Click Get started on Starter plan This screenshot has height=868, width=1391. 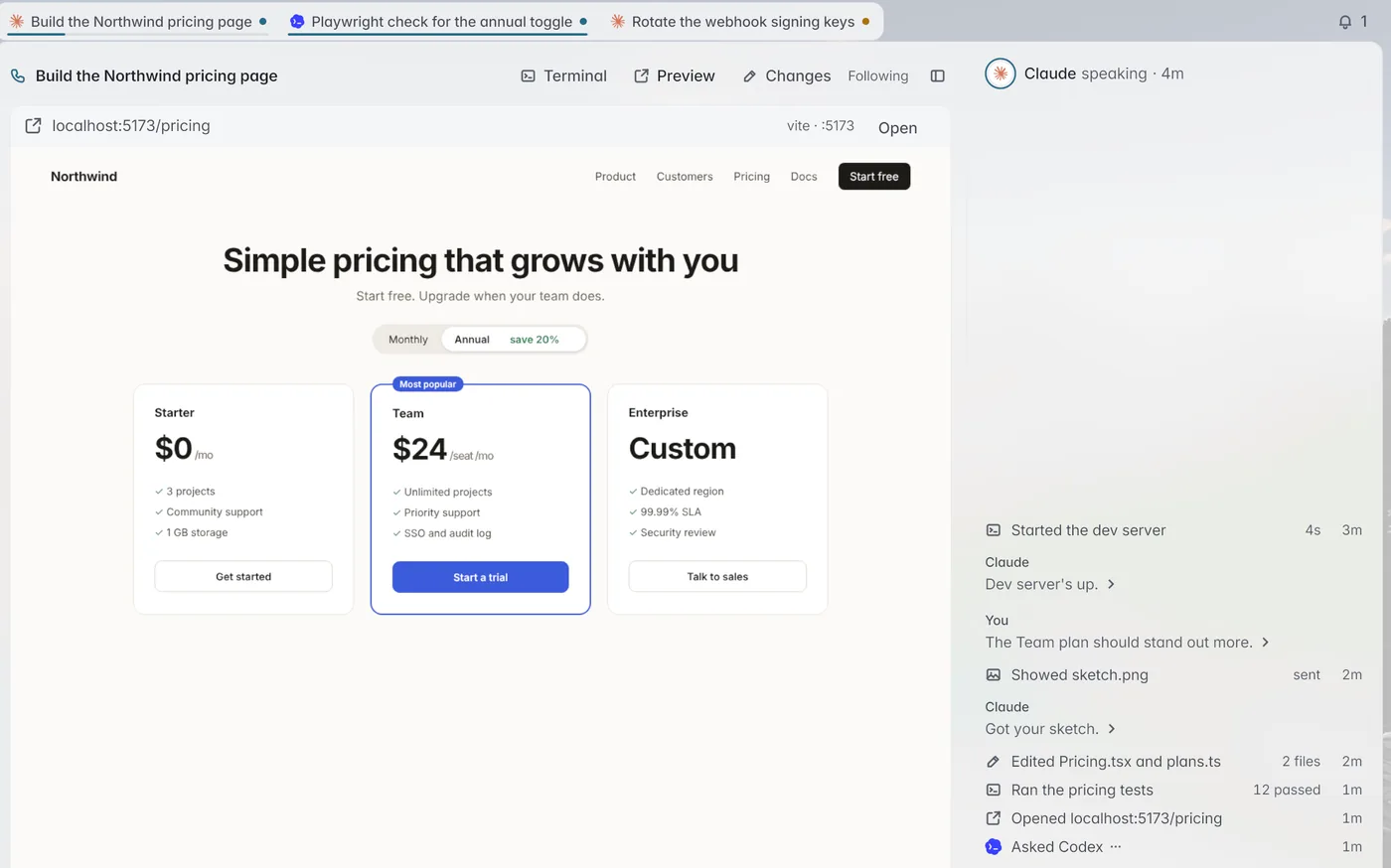[x=243, y=576]
